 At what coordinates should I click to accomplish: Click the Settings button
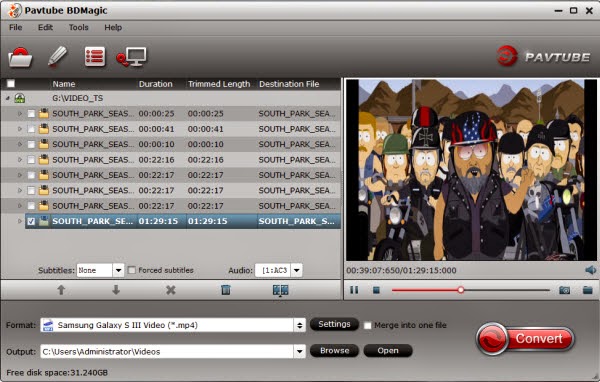click(334, 324)
